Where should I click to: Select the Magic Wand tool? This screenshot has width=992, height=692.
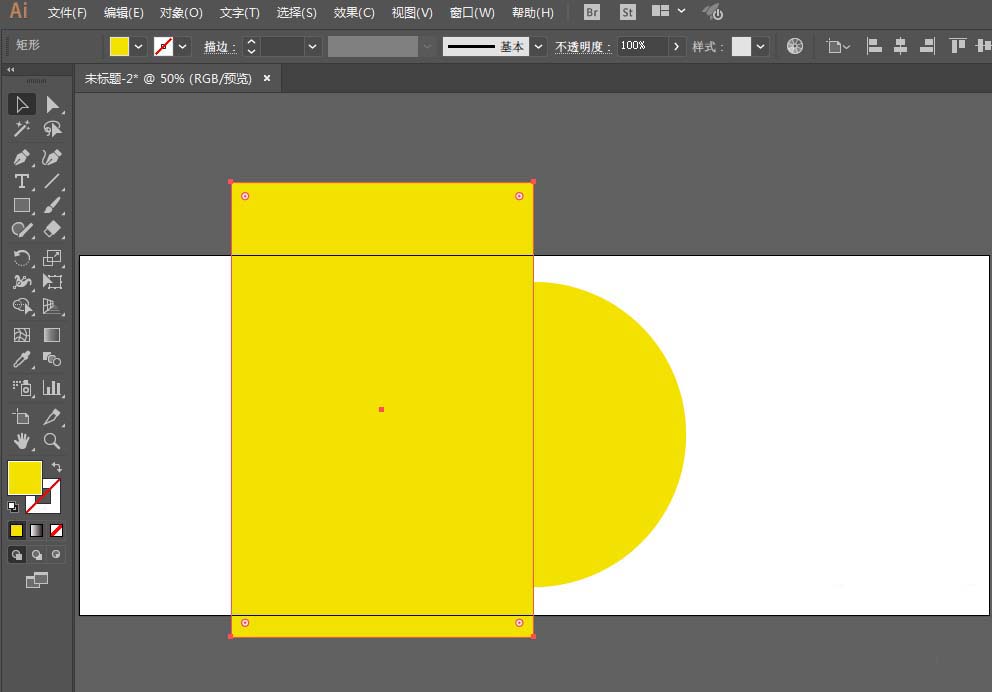pyautogui.click(x=22, y=129)
